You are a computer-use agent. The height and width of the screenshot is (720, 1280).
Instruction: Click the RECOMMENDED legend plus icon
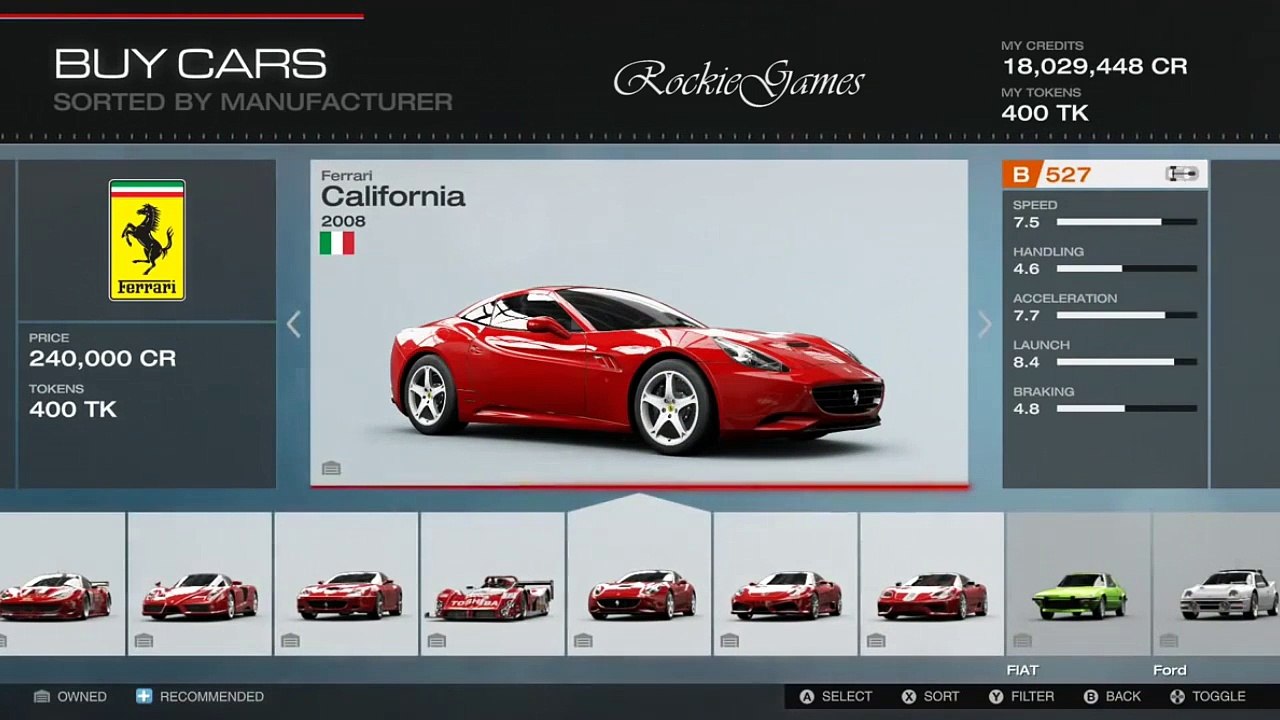click(x=144, y=696)
